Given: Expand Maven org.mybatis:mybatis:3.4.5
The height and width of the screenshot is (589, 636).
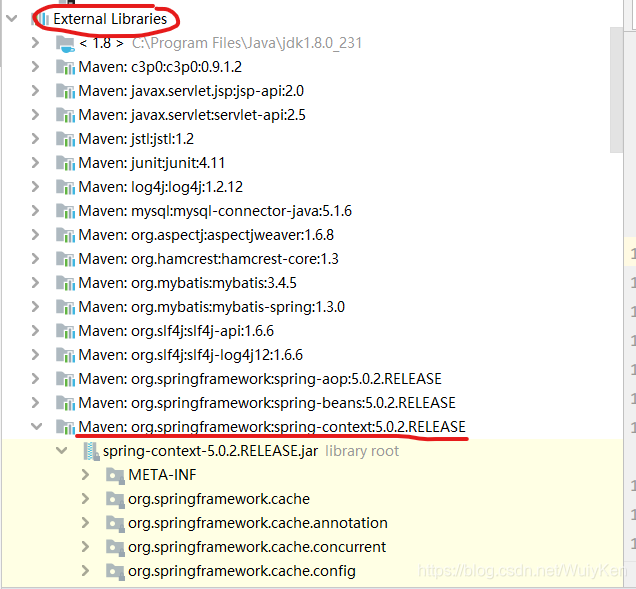Looking at the screenshot, I should tap(35, 283).
